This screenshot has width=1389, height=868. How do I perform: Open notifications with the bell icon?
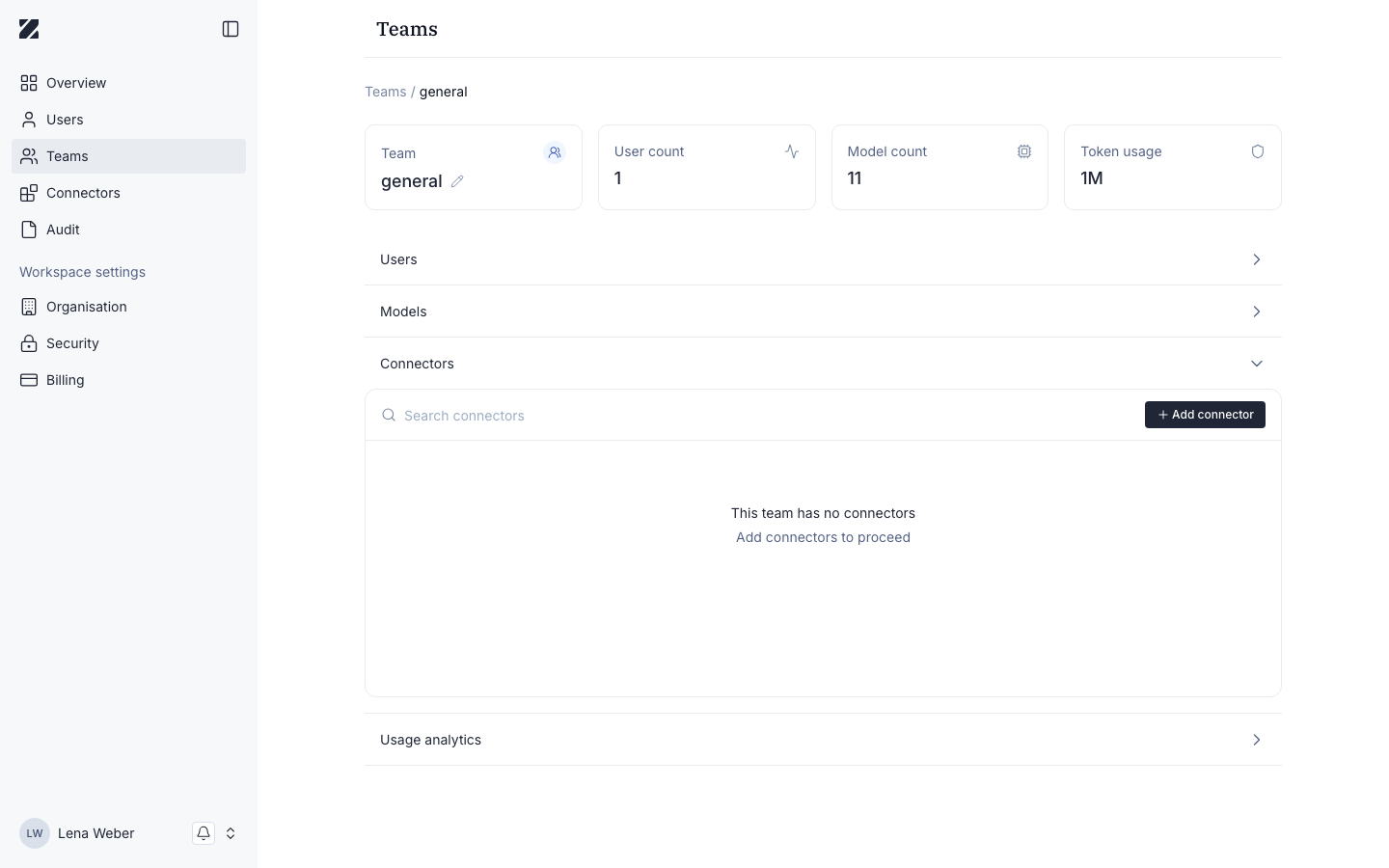click(204, 833)
